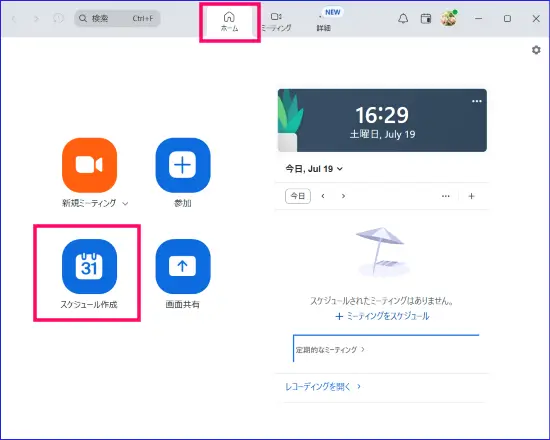Go to next day with right chevron
Viewport: 550px width, 440px height.
point(343,196)
